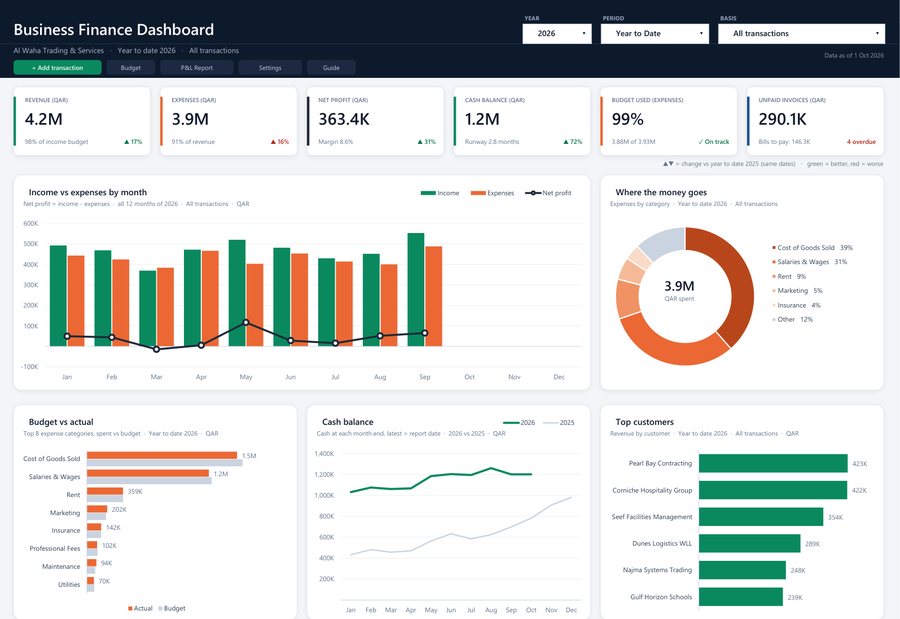Click the 'Utilities' budget category label
900x619 pixels.
(x=69, y=585)
